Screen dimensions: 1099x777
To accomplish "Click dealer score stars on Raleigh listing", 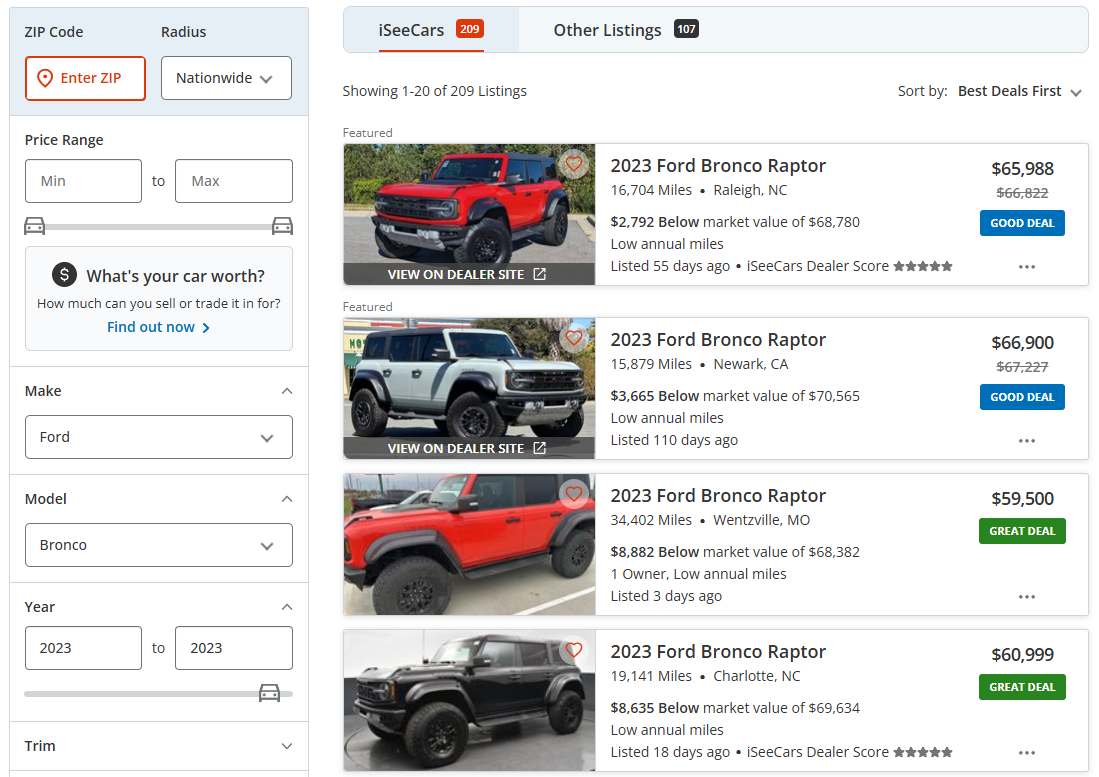I will coord(923,266).
